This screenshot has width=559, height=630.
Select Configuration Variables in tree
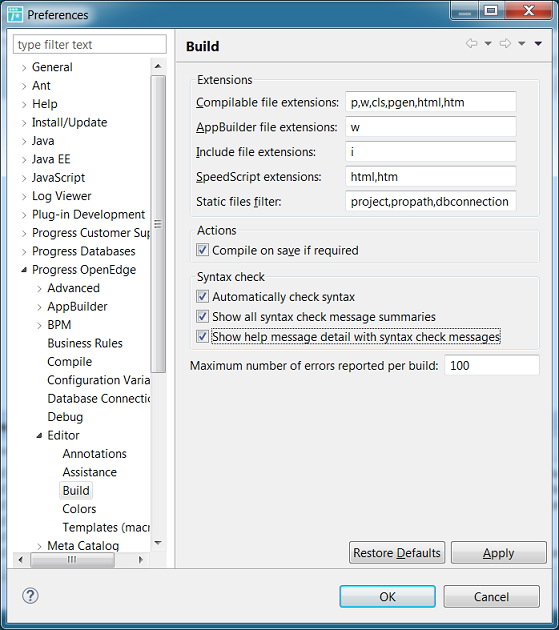[x=98, y=380]
